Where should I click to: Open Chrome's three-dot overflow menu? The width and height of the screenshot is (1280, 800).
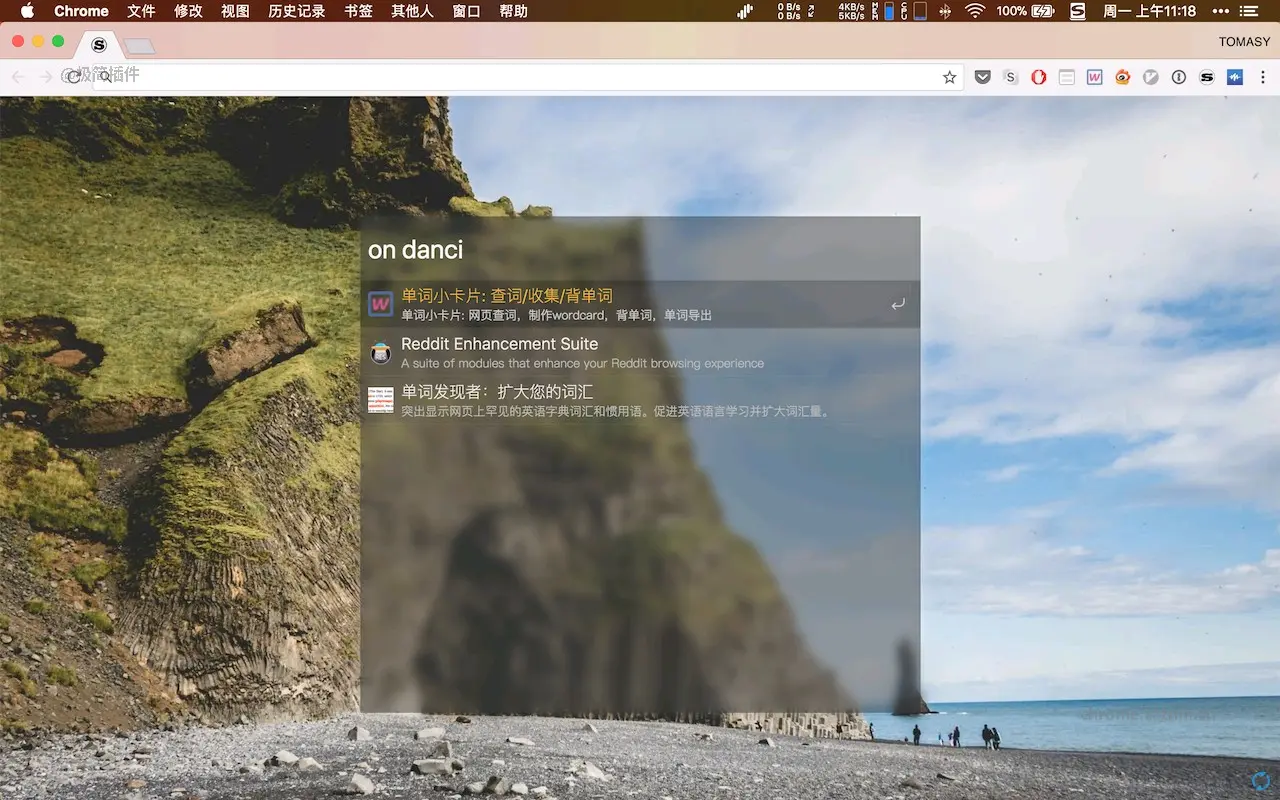pos(1263,77)
